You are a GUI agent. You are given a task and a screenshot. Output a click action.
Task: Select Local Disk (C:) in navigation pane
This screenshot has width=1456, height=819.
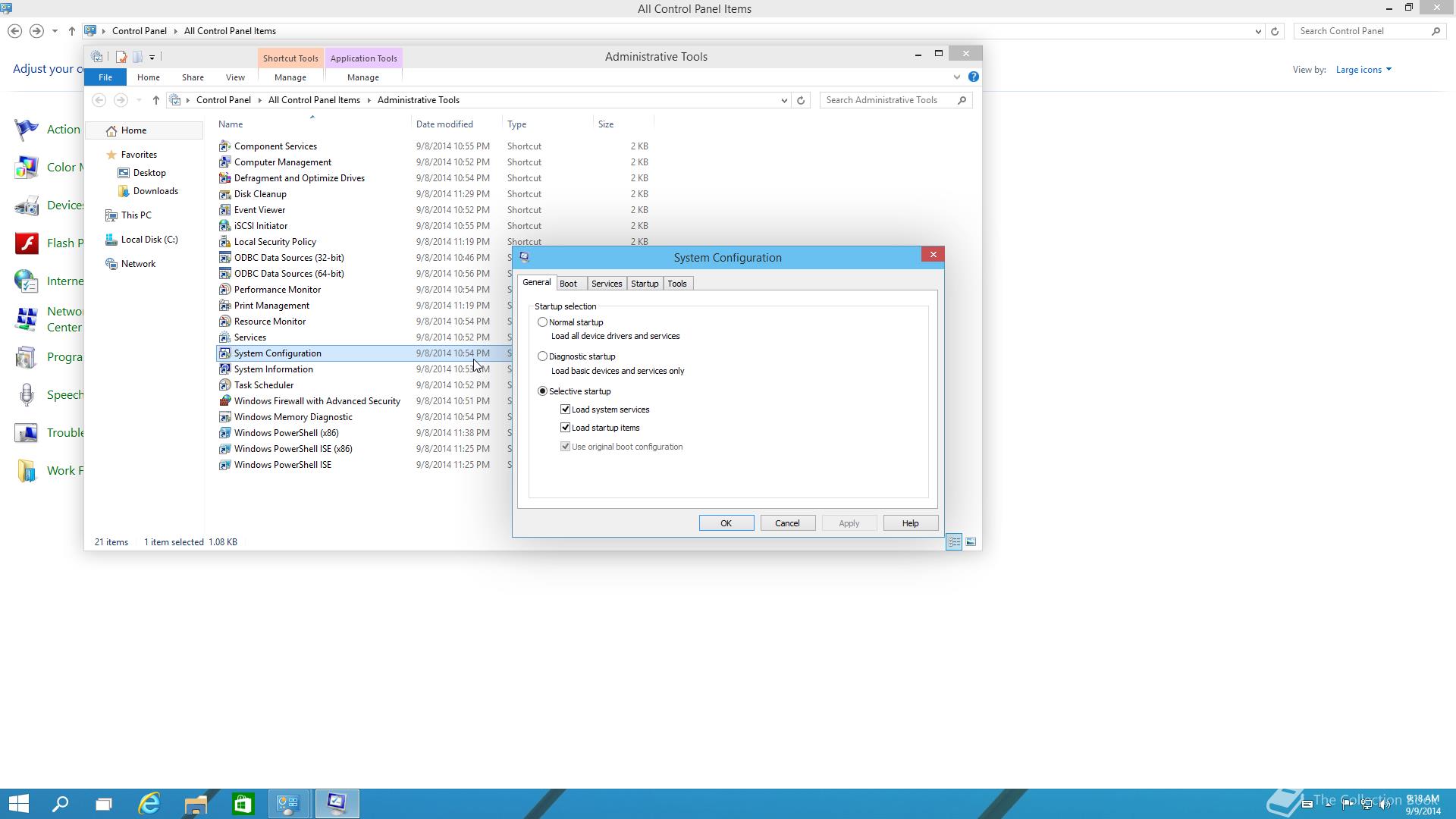(149, 240)
